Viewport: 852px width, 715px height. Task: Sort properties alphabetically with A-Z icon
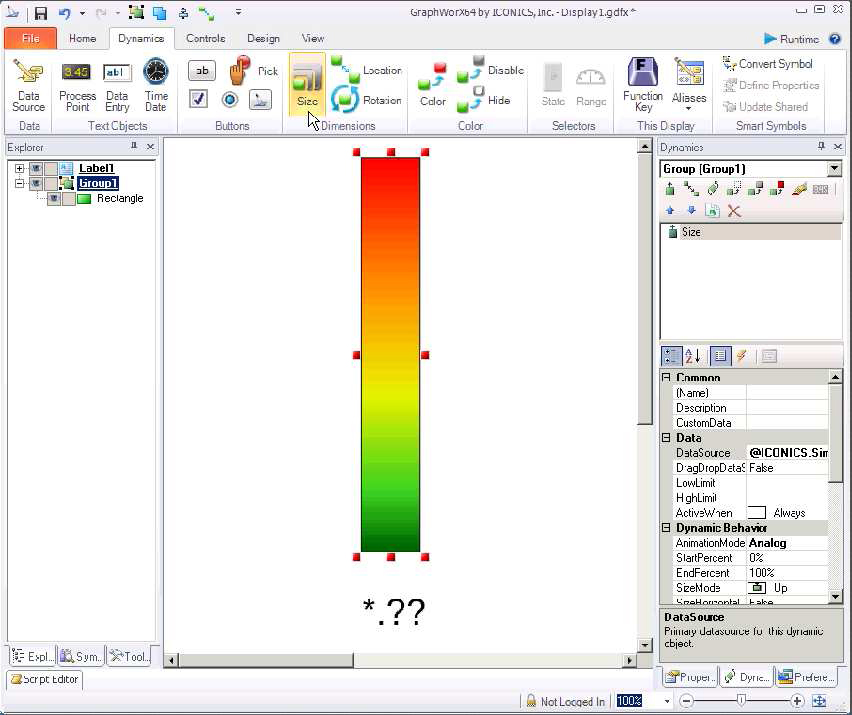click(692, 356)
